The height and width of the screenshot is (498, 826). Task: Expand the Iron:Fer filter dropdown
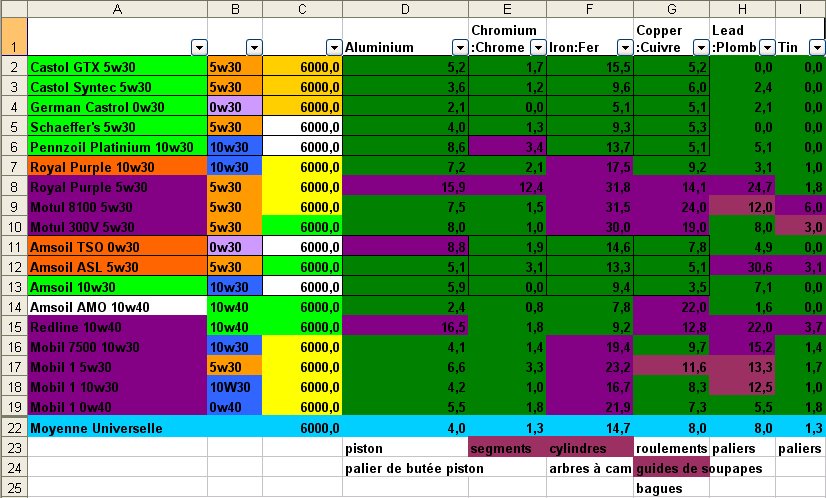click(622, 47)
